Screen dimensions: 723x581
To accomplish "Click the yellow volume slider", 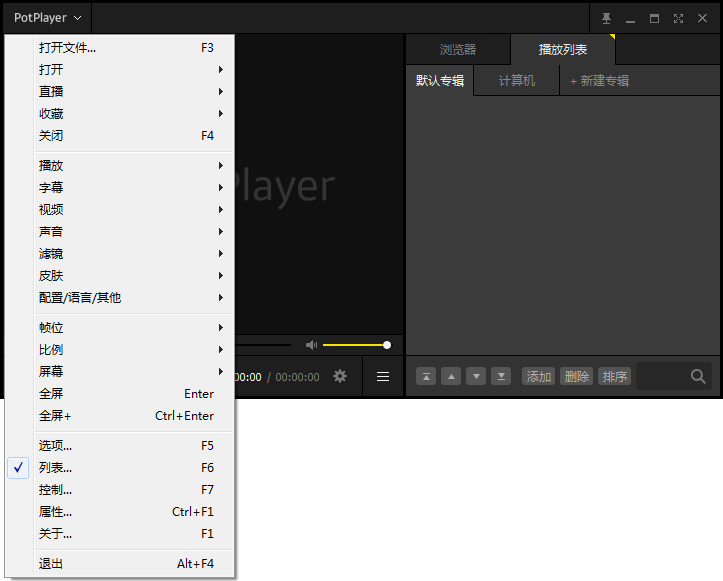I will point(355,345).
